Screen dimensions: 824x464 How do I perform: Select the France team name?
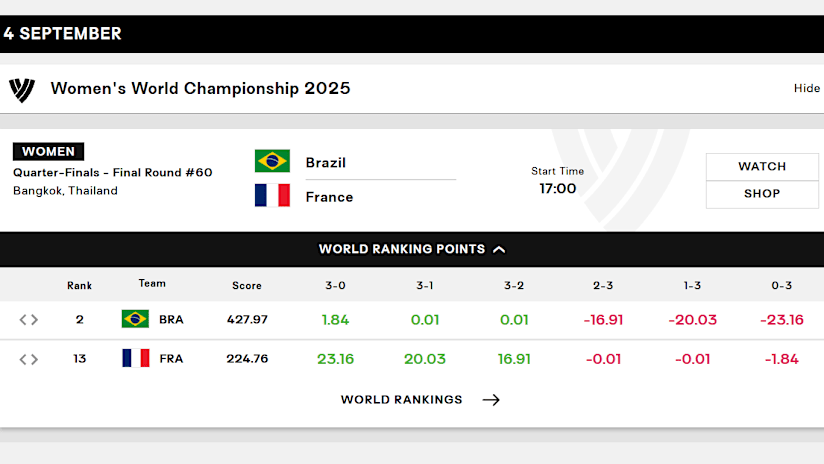[329, 197]
